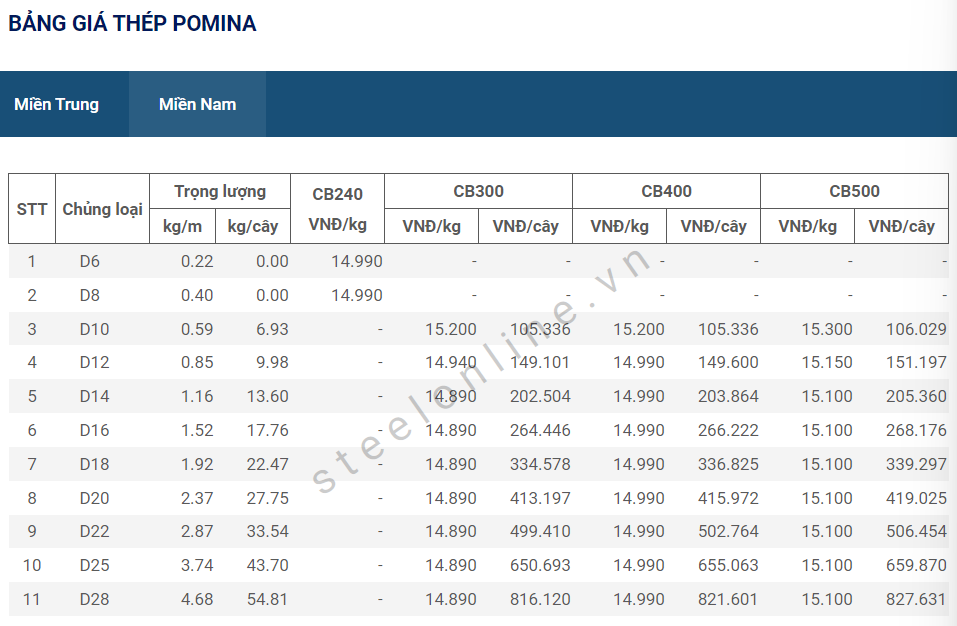Click the 827.631 CB500 price
The width and height of the screenshot is (957, 626).
916,599
